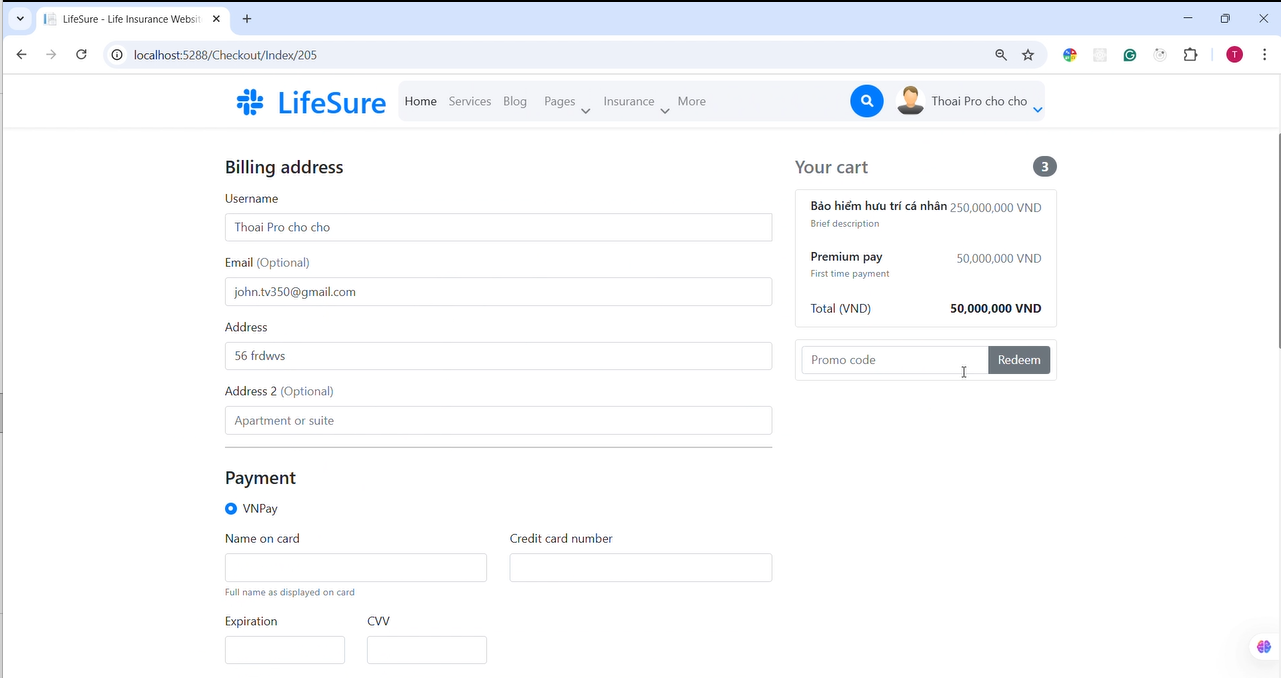Click the blue search button in navbar
This screenshot has height=678, width=1281.
pos(867,101)
